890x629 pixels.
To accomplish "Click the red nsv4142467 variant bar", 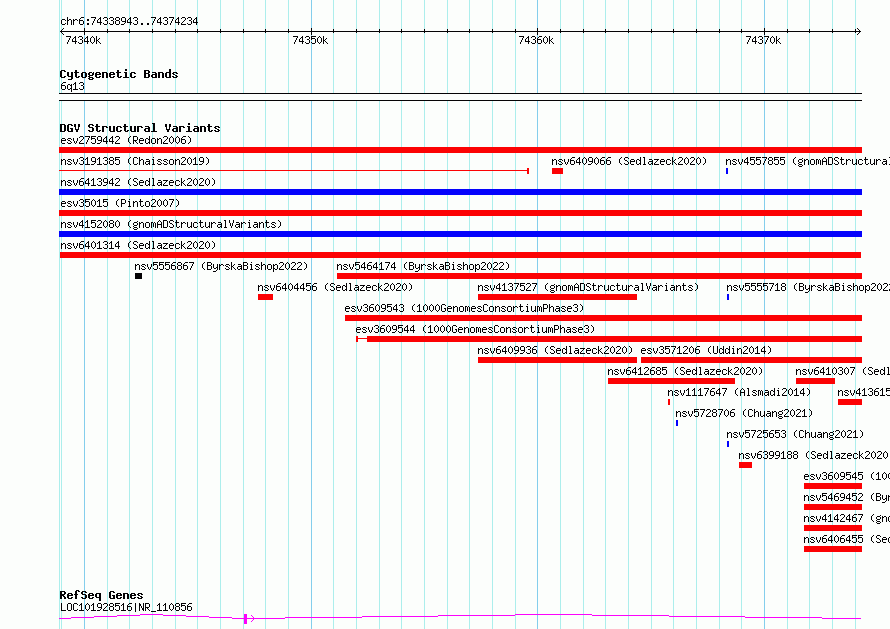I will (x=833, y=528).
